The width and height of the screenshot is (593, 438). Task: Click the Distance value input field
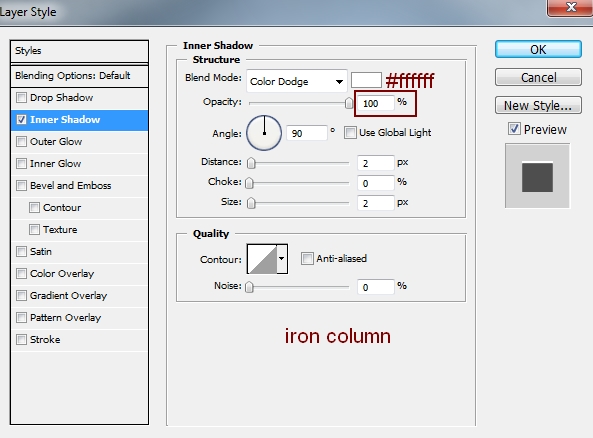point(376,163)
